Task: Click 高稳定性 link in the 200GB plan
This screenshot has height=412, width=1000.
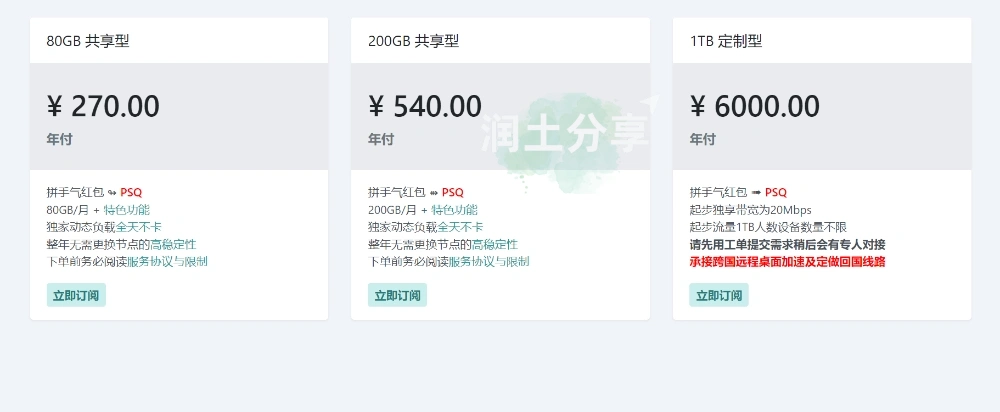Action: (x=495, y=244)
